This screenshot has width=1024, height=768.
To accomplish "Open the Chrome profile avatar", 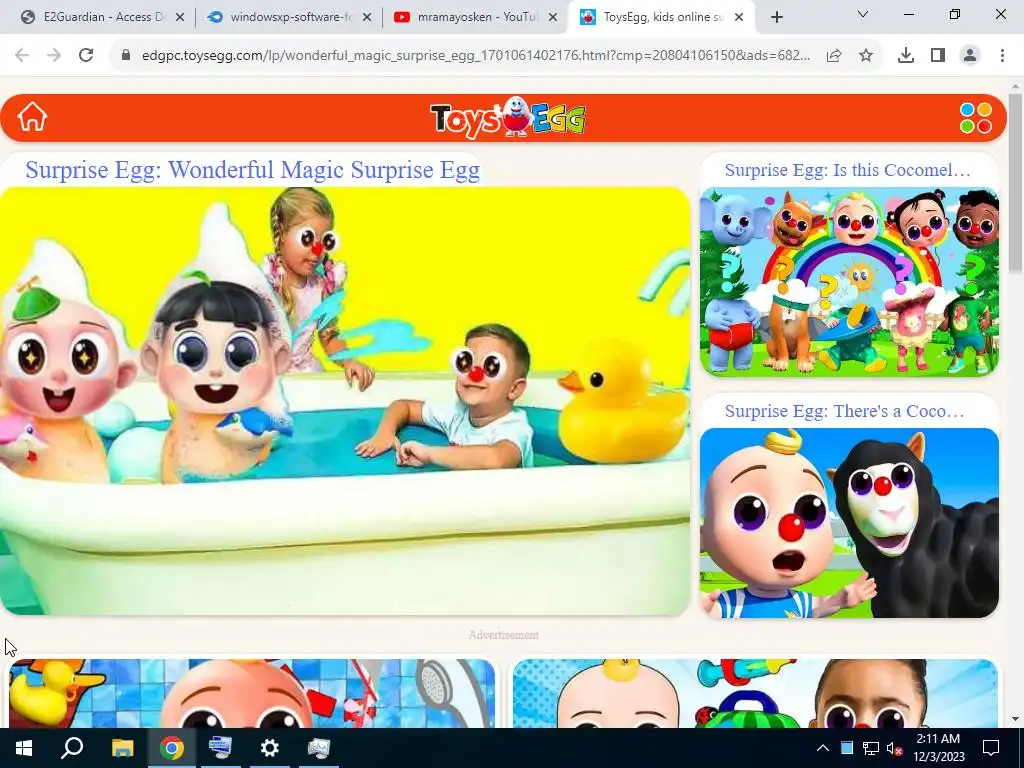I will pos(970,56).
